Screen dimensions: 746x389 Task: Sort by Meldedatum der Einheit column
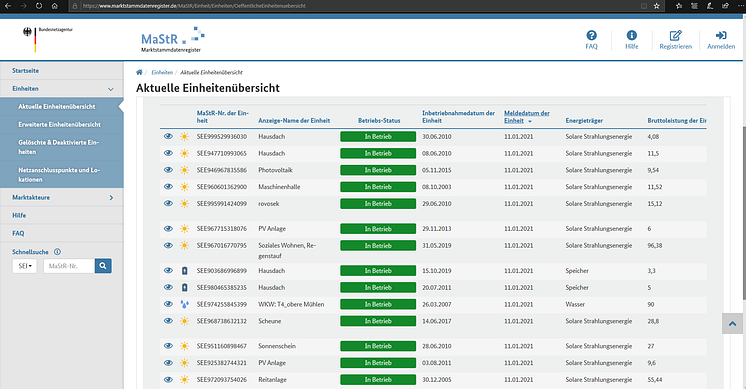pyautogui.click(x=527, y=117)
